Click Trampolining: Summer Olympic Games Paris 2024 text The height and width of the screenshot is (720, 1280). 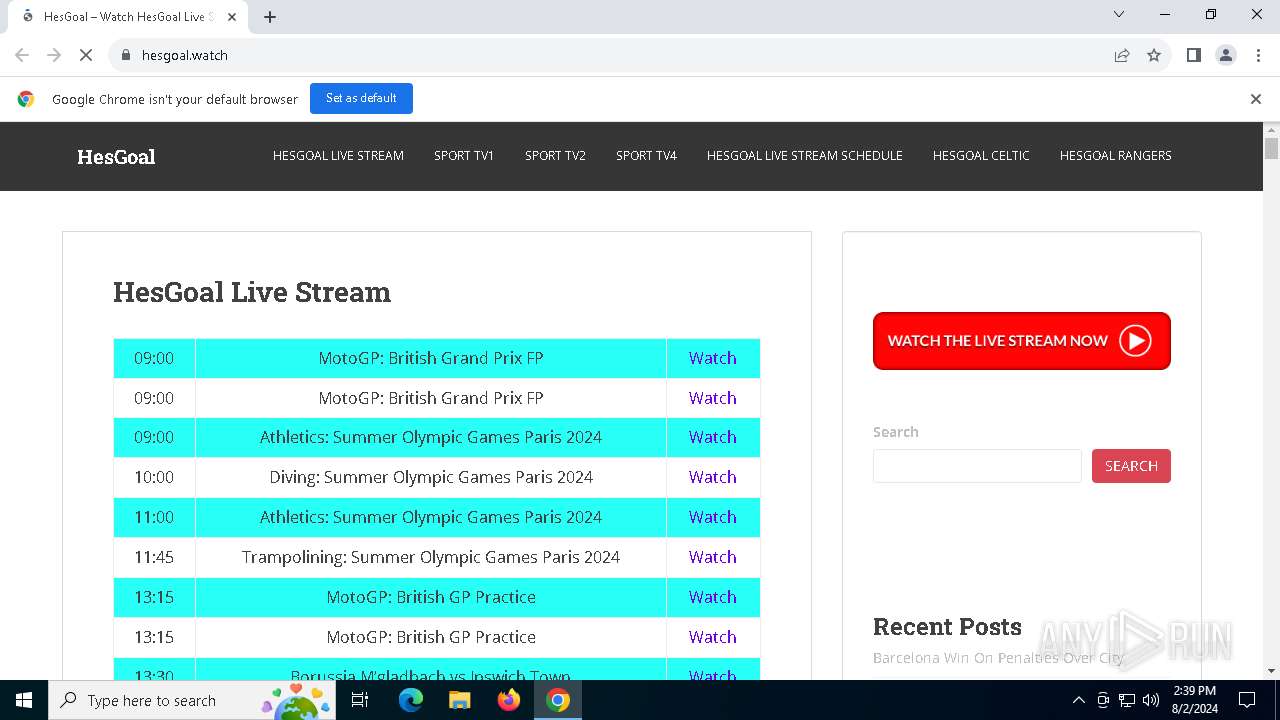click(431, 557)
